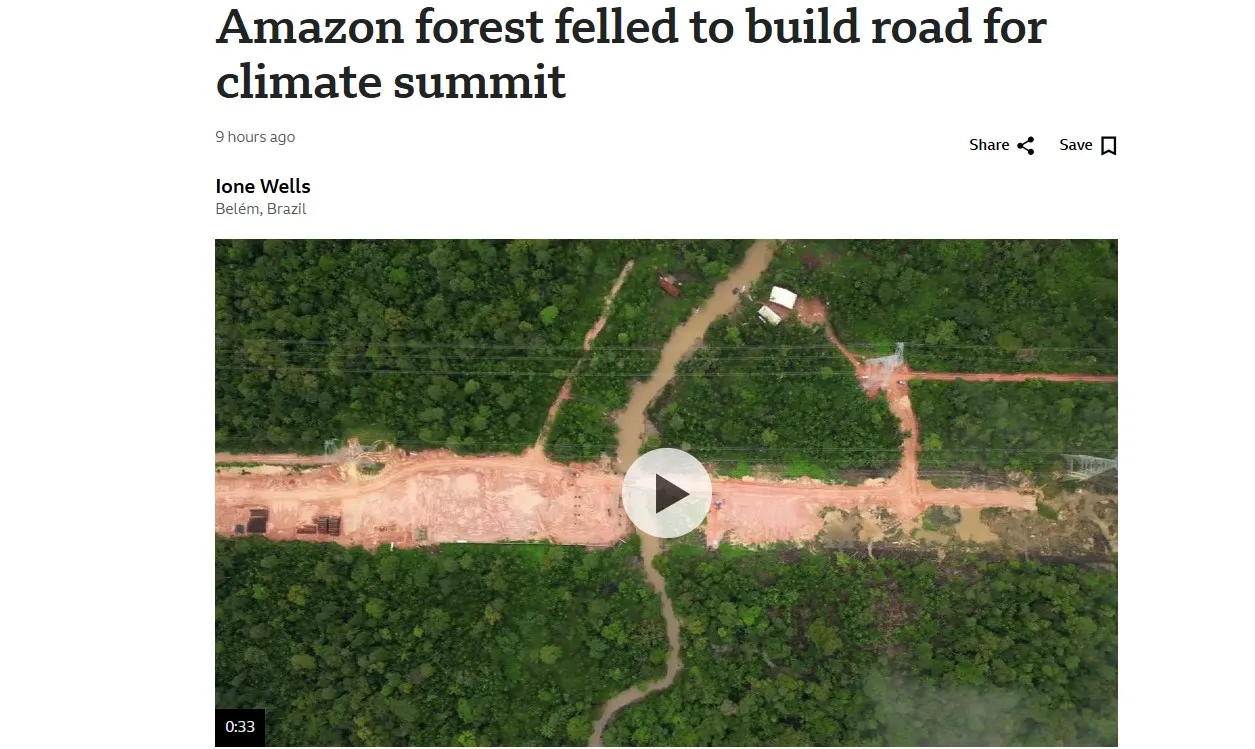Open author Ione Wells' name link
Screen dimensions: 1255x749
point(263,186)
